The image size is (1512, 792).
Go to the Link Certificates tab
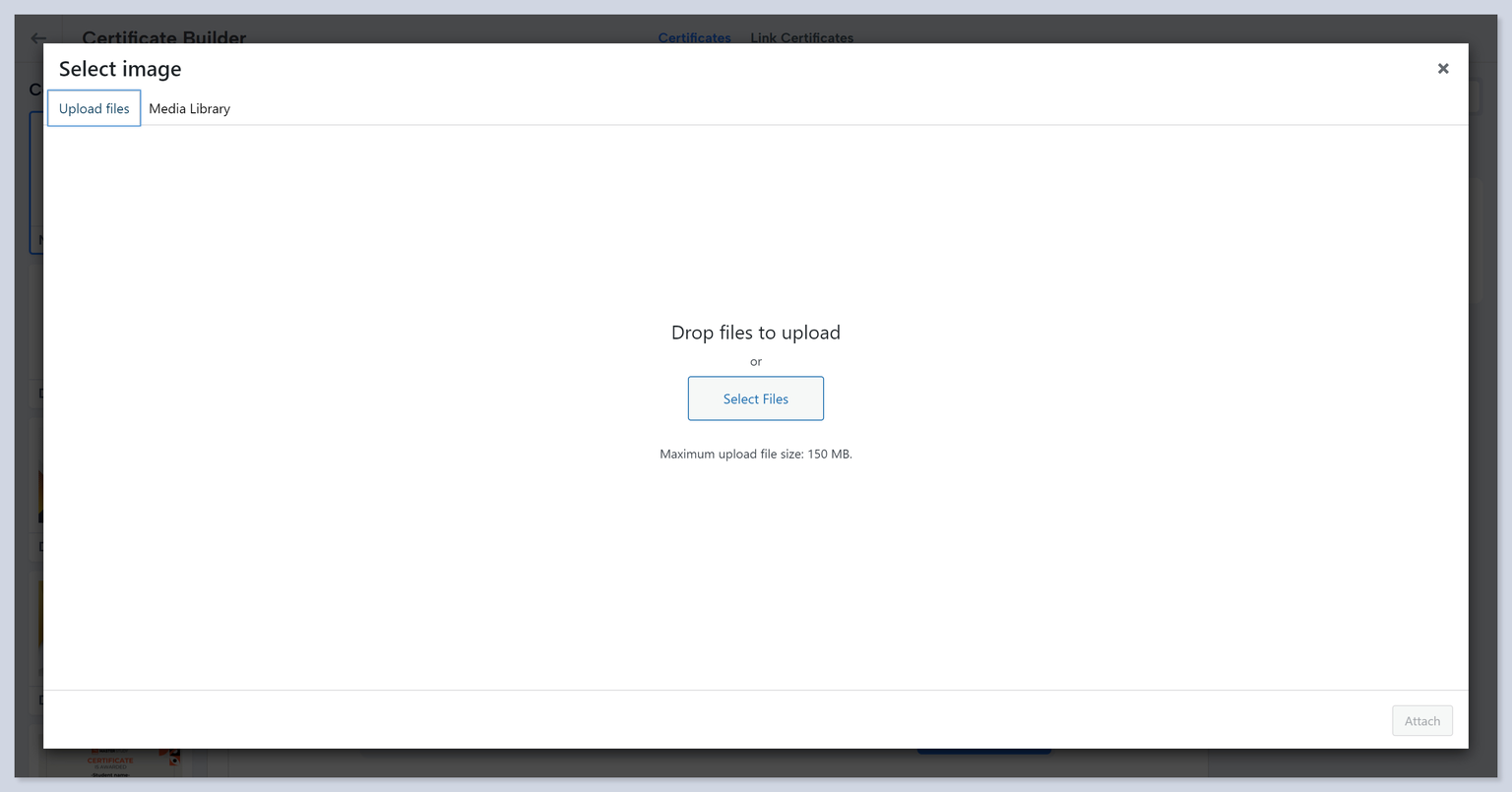[x=801, y=37]
